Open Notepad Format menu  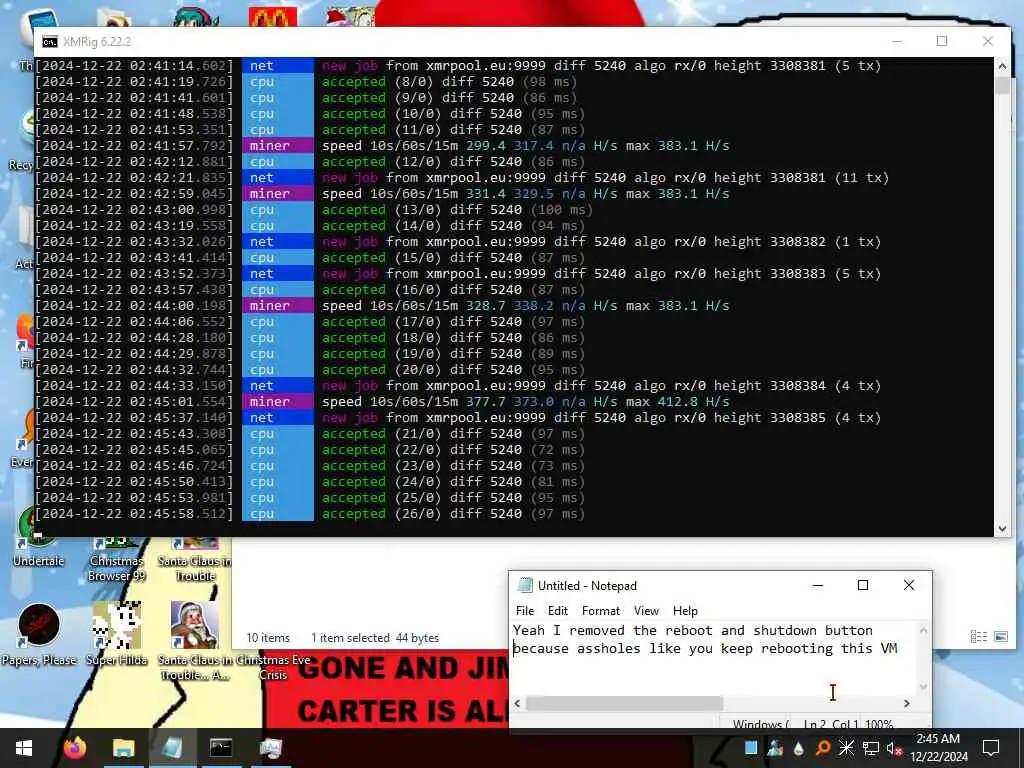601,611
